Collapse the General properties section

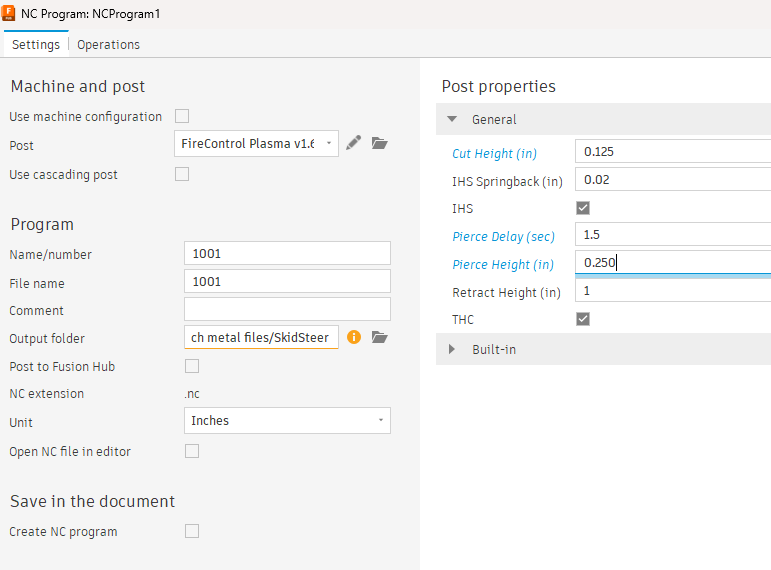point(452,119)
